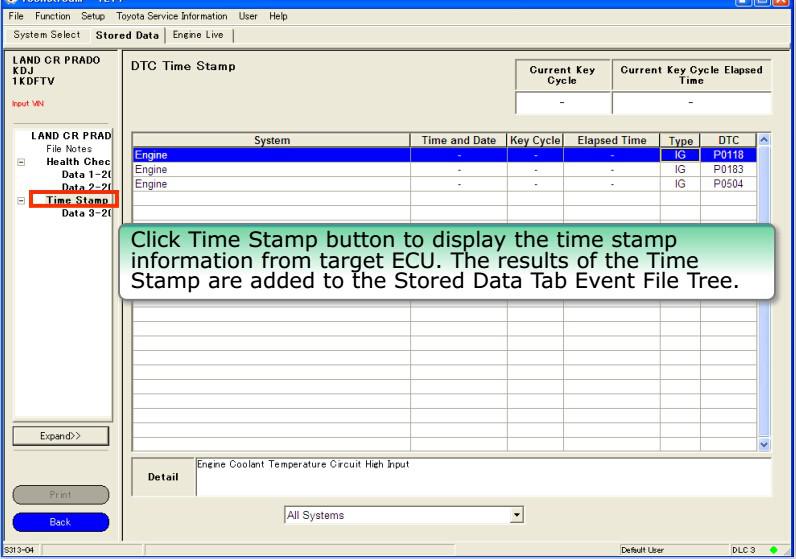This screenshot has width=796, height=559.
Task: Open the File menu
Action: [x=16, y=16]
